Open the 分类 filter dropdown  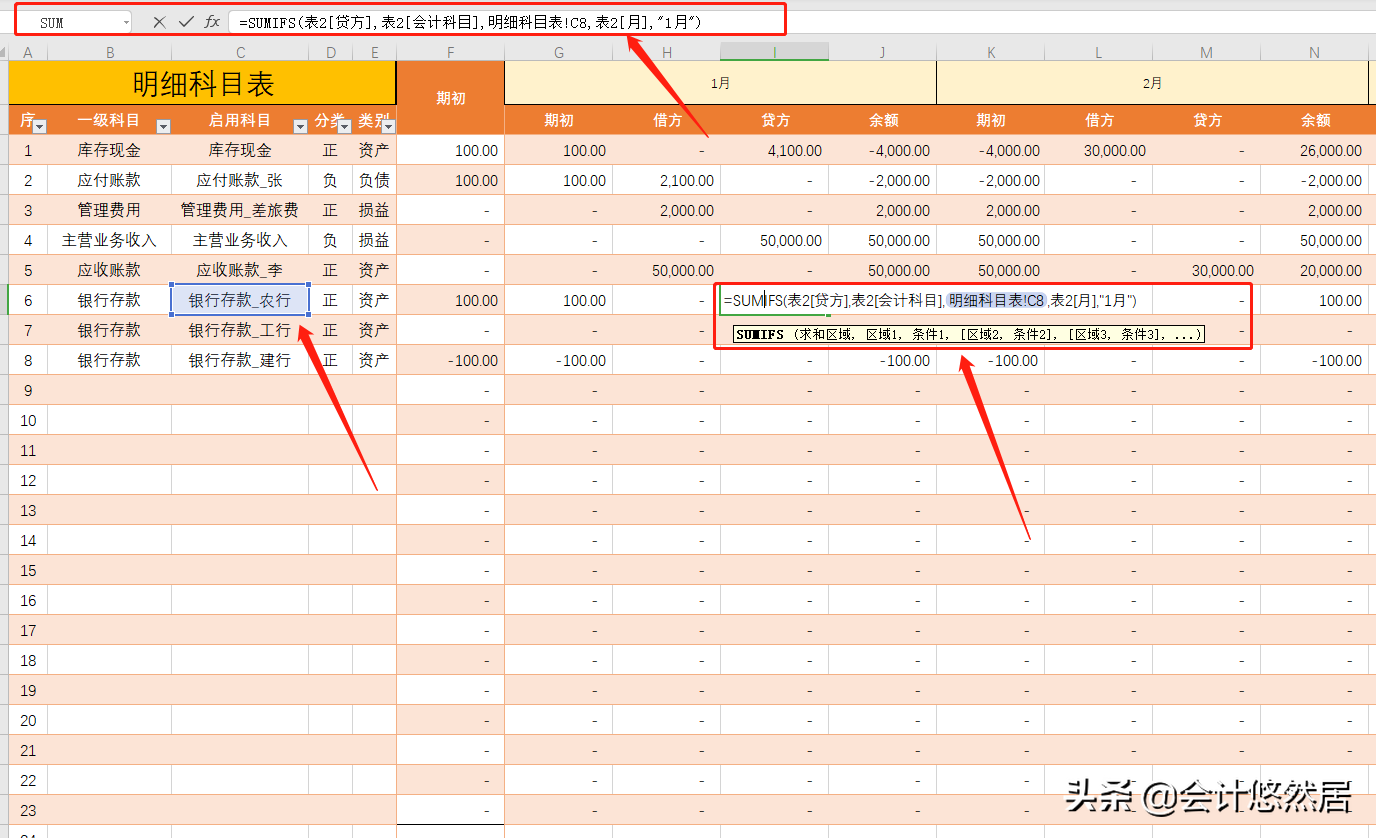[345, 127]
